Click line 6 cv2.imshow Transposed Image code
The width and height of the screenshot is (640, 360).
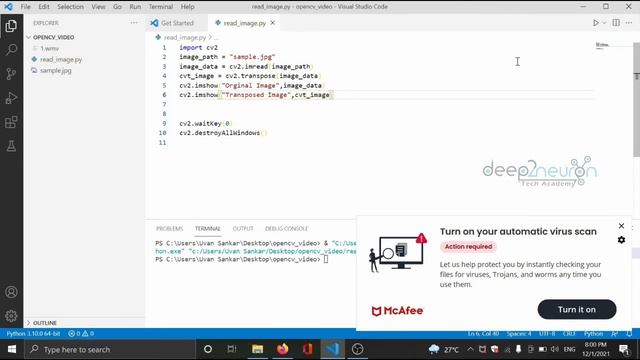point(256,95)
